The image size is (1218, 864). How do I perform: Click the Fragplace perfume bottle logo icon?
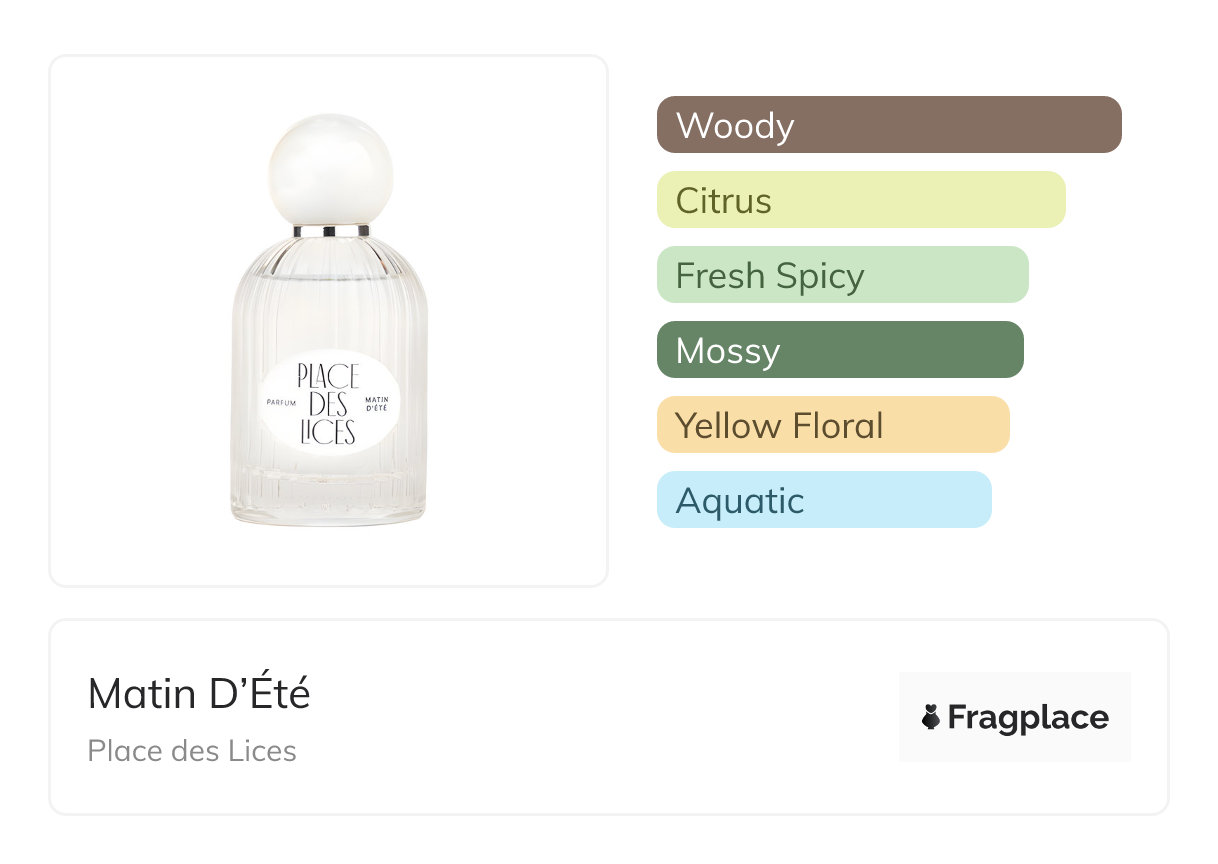click(x=931, y=718)
